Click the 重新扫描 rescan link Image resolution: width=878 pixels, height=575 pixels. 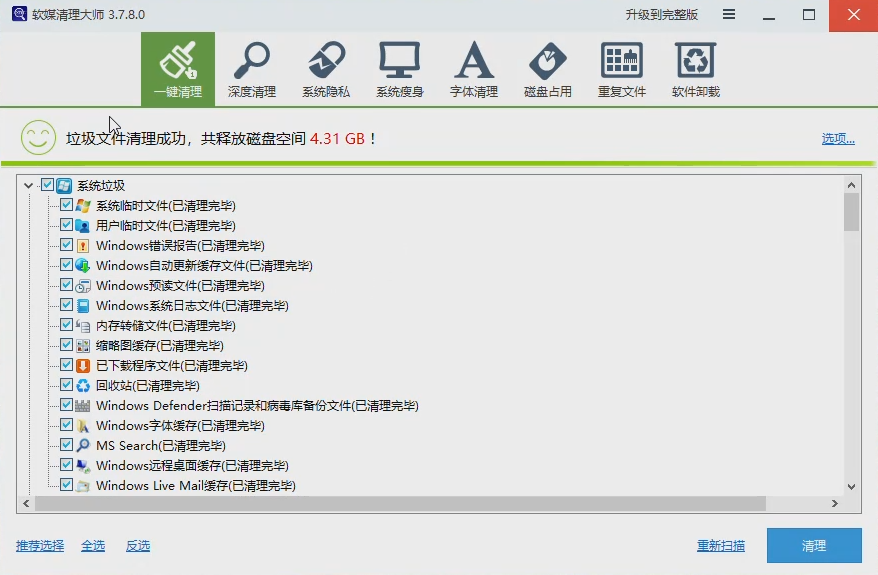(720, 546)
